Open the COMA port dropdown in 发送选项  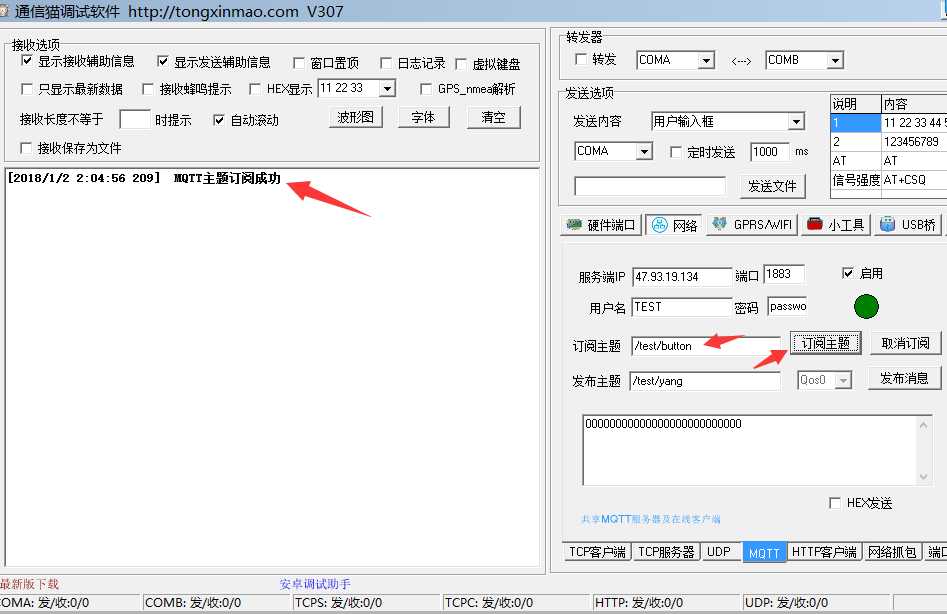point(644,152)
